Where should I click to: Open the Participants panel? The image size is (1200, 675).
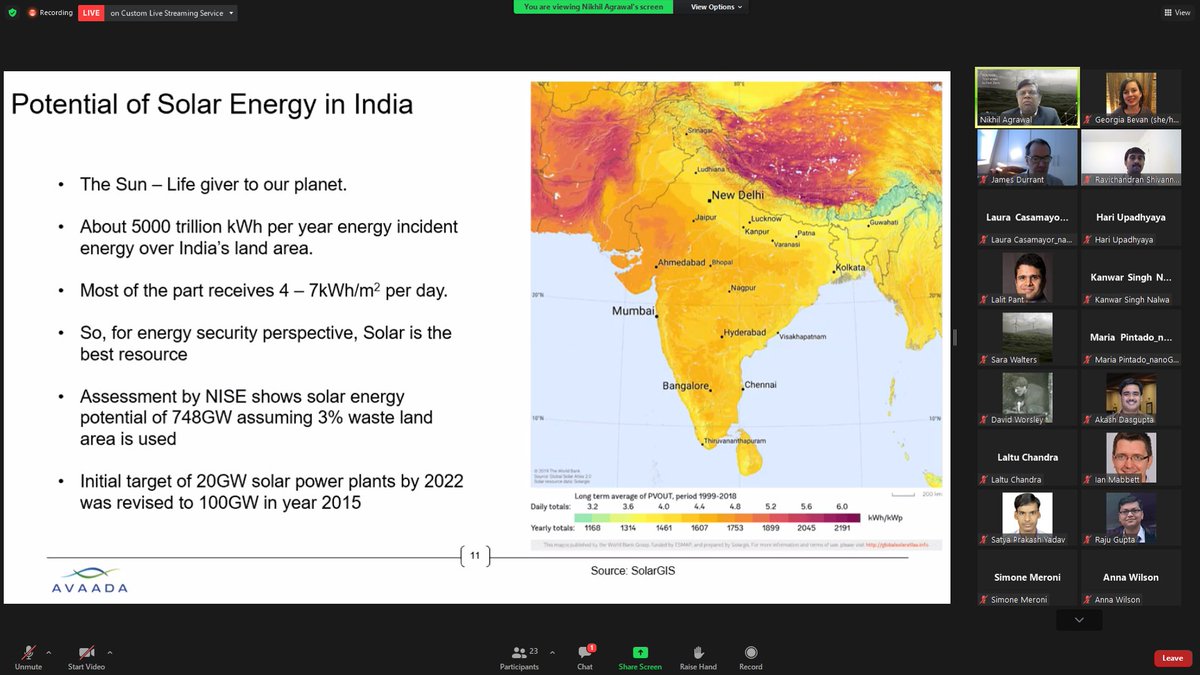(x=519, y=656)
